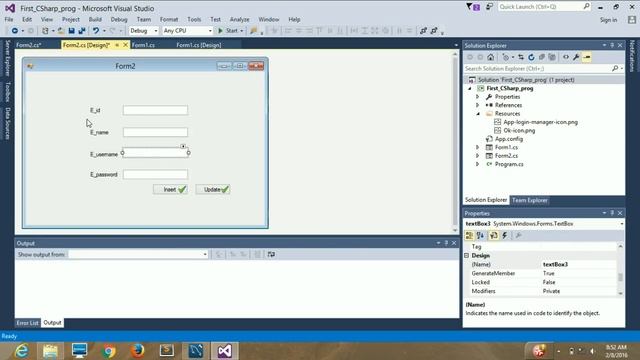Click the Save icon in the toolbar
Viewport: 640px width, 360px height.
[x=71, y=31]
